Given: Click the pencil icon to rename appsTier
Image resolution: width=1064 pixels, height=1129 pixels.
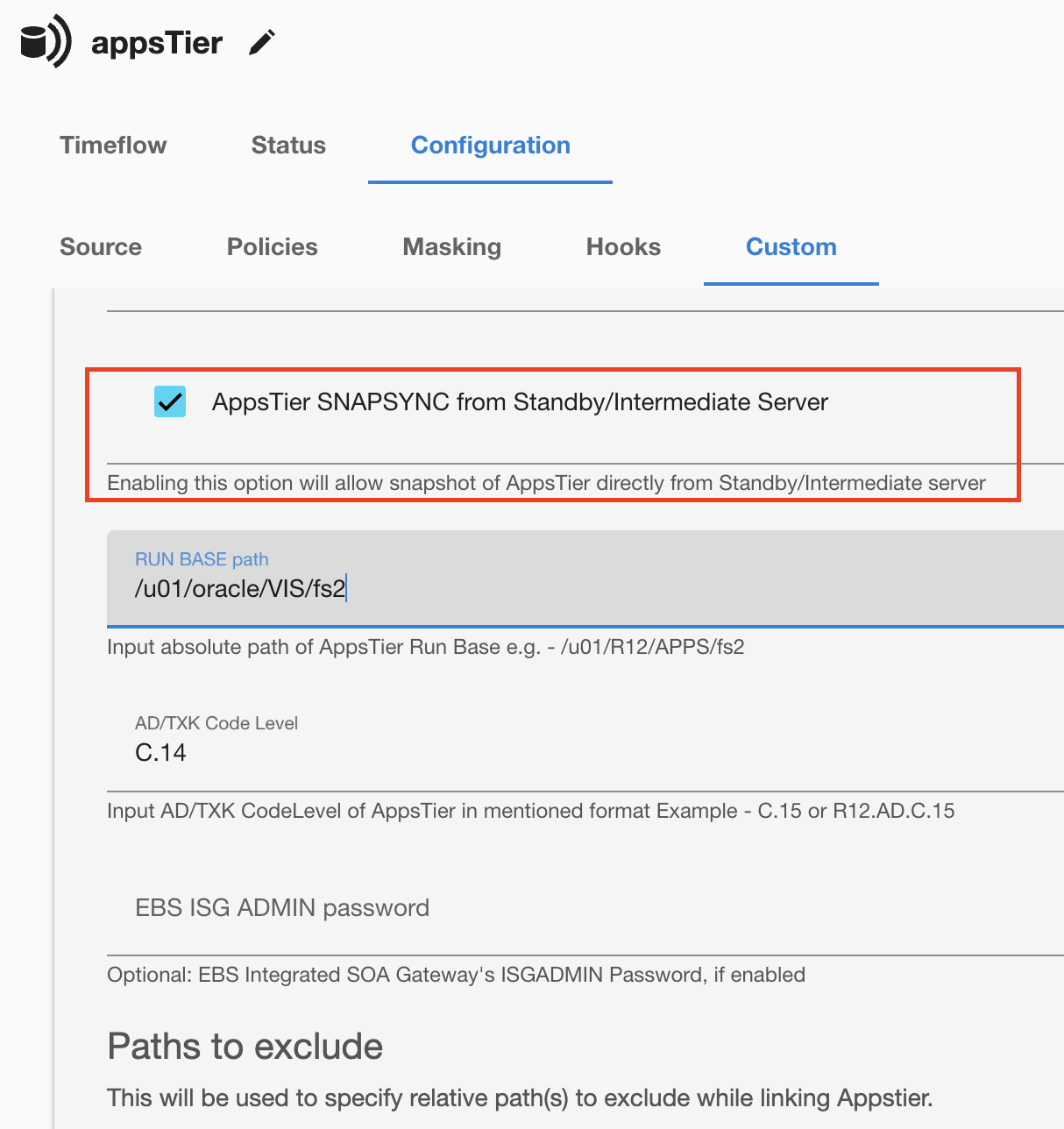Looking at the screenshot, I should (x=262, y=42).
